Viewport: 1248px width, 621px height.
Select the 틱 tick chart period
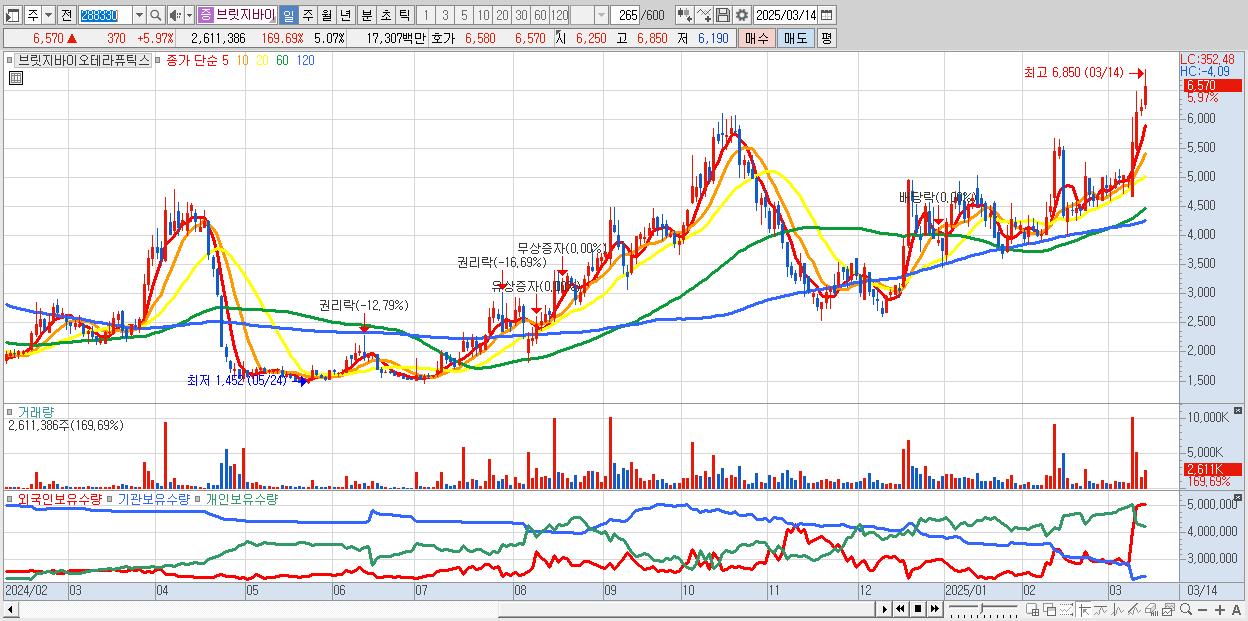(404, 16)
